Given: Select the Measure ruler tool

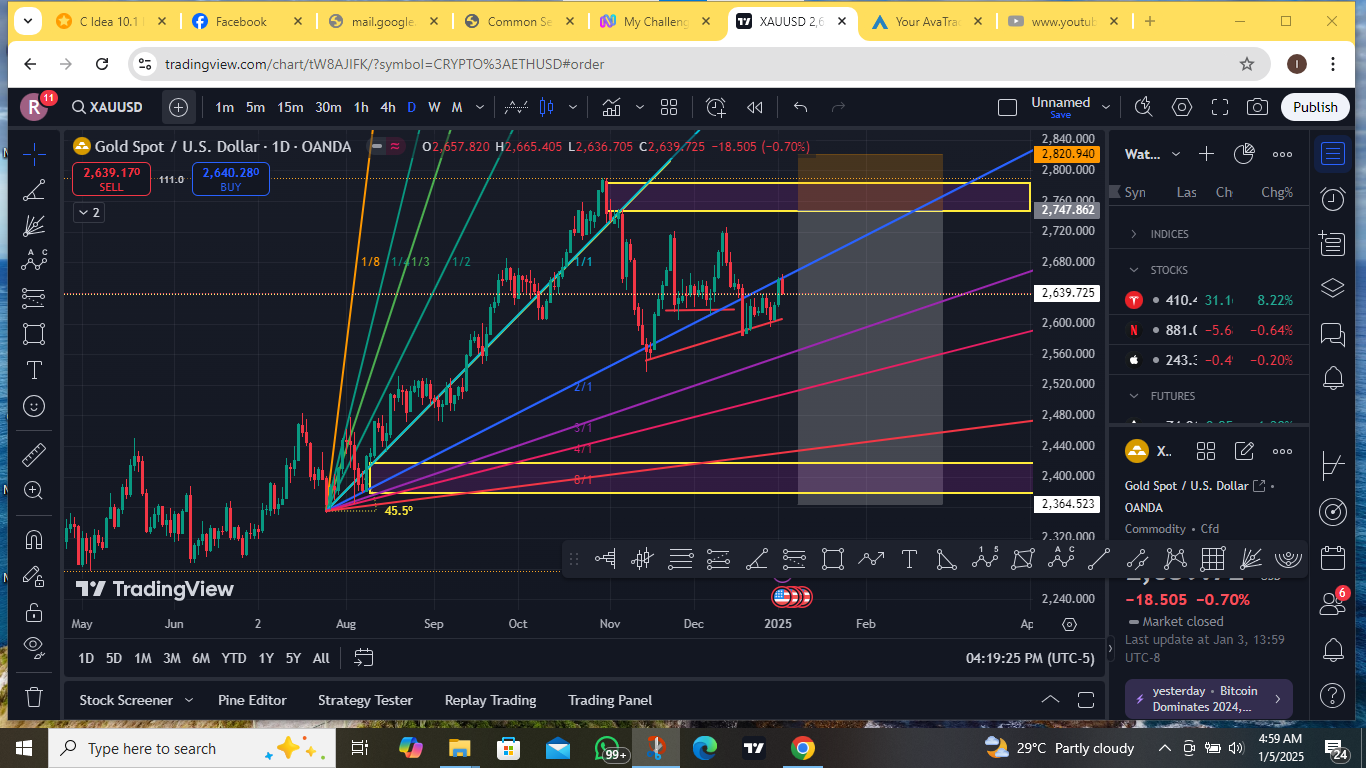Looking at the screenshot, I should pyautogui.click(x=34, y=454).
